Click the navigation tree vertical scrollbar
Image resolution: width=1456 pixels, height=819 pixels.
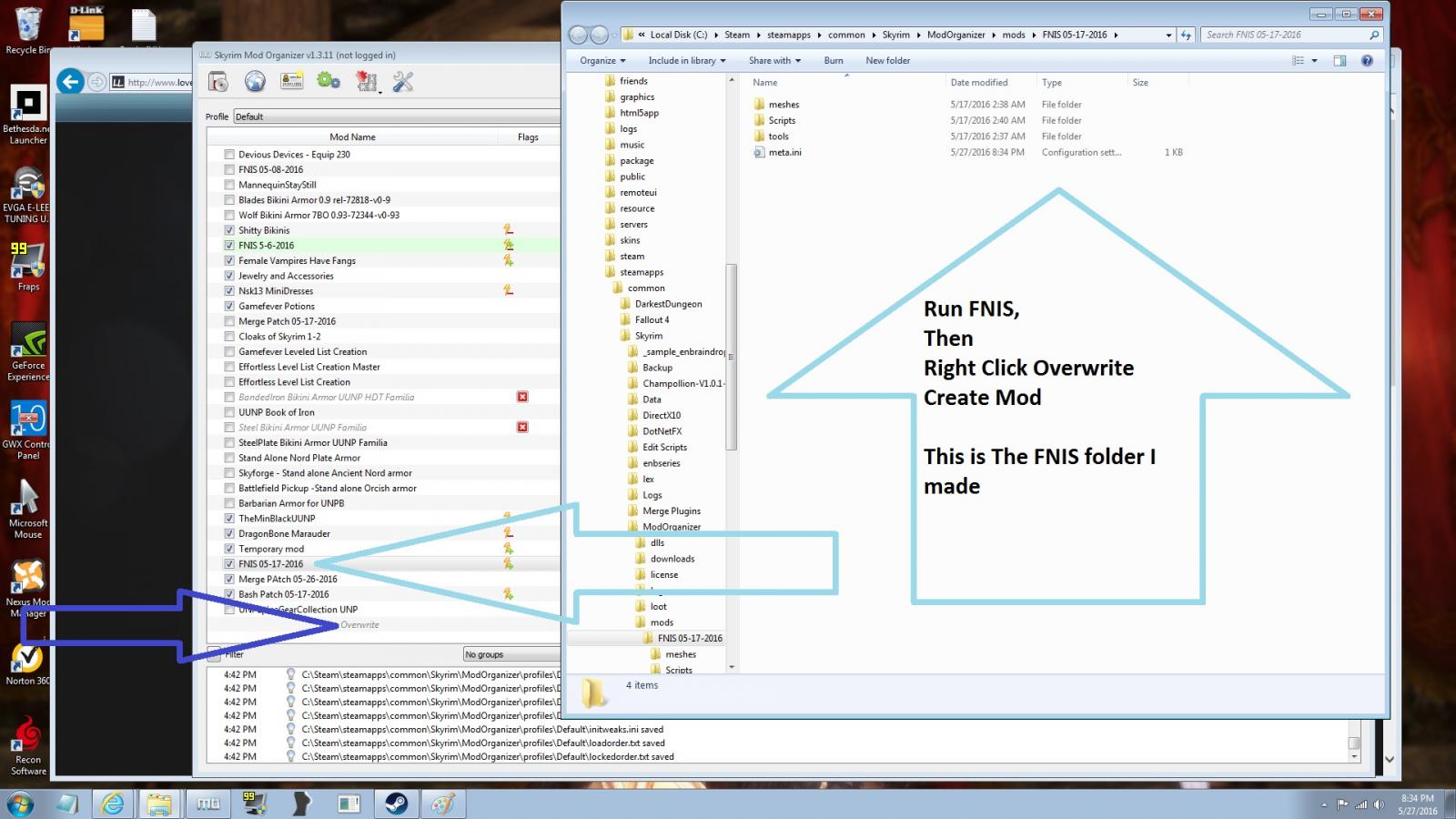[x=731, y=357]
